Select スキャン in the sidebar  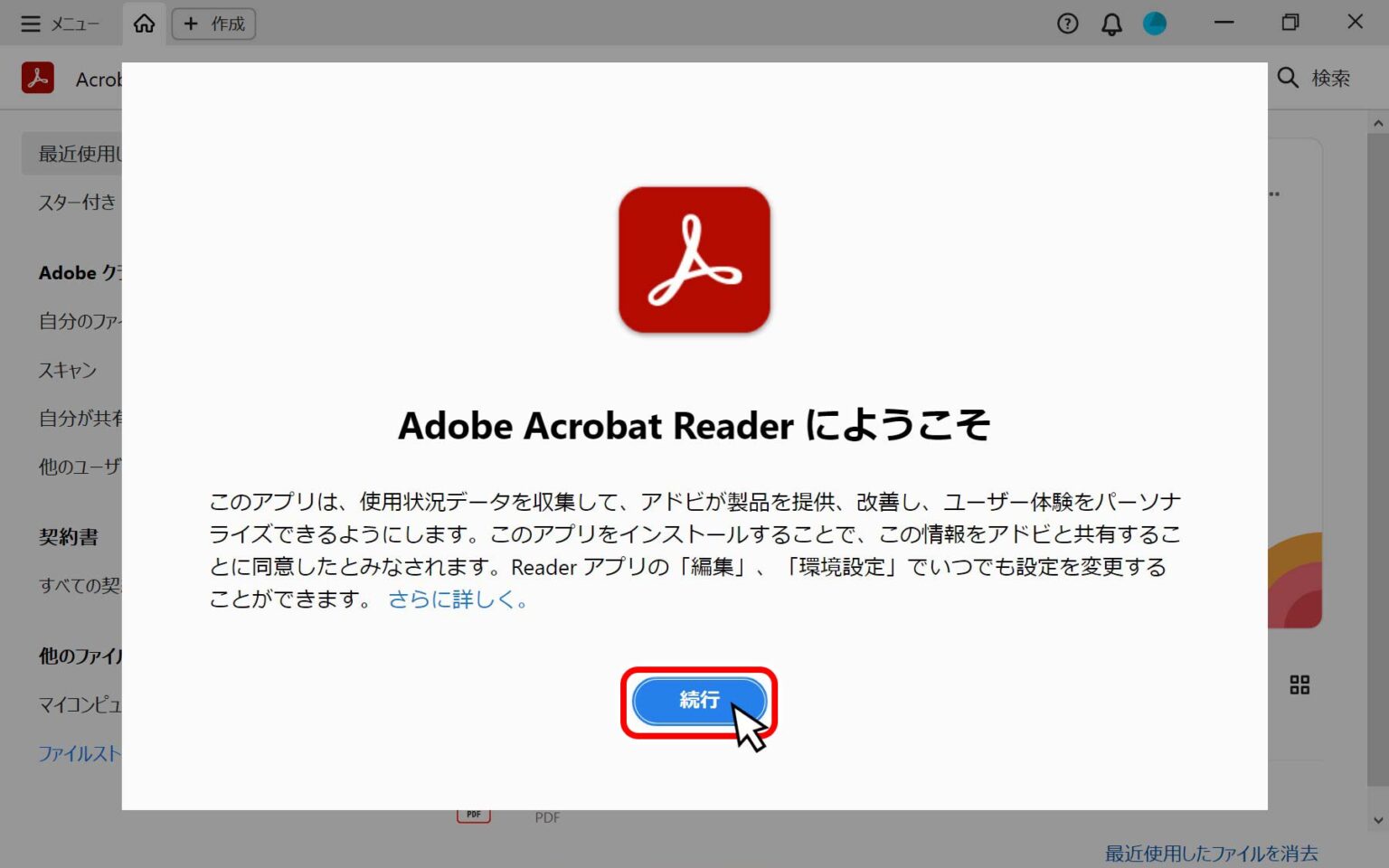pyautogui.click(x=67, y=370)
